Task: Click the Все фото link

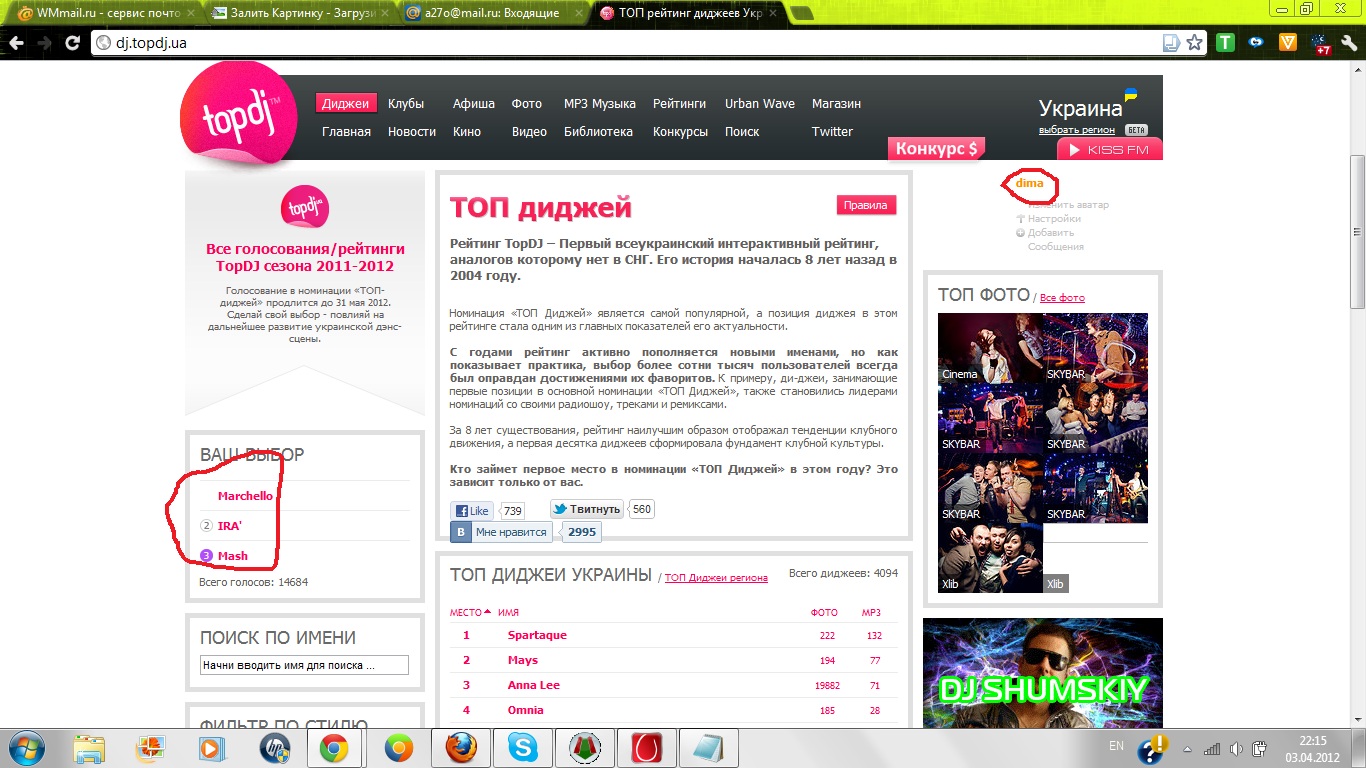Action: pos(1062,298)
